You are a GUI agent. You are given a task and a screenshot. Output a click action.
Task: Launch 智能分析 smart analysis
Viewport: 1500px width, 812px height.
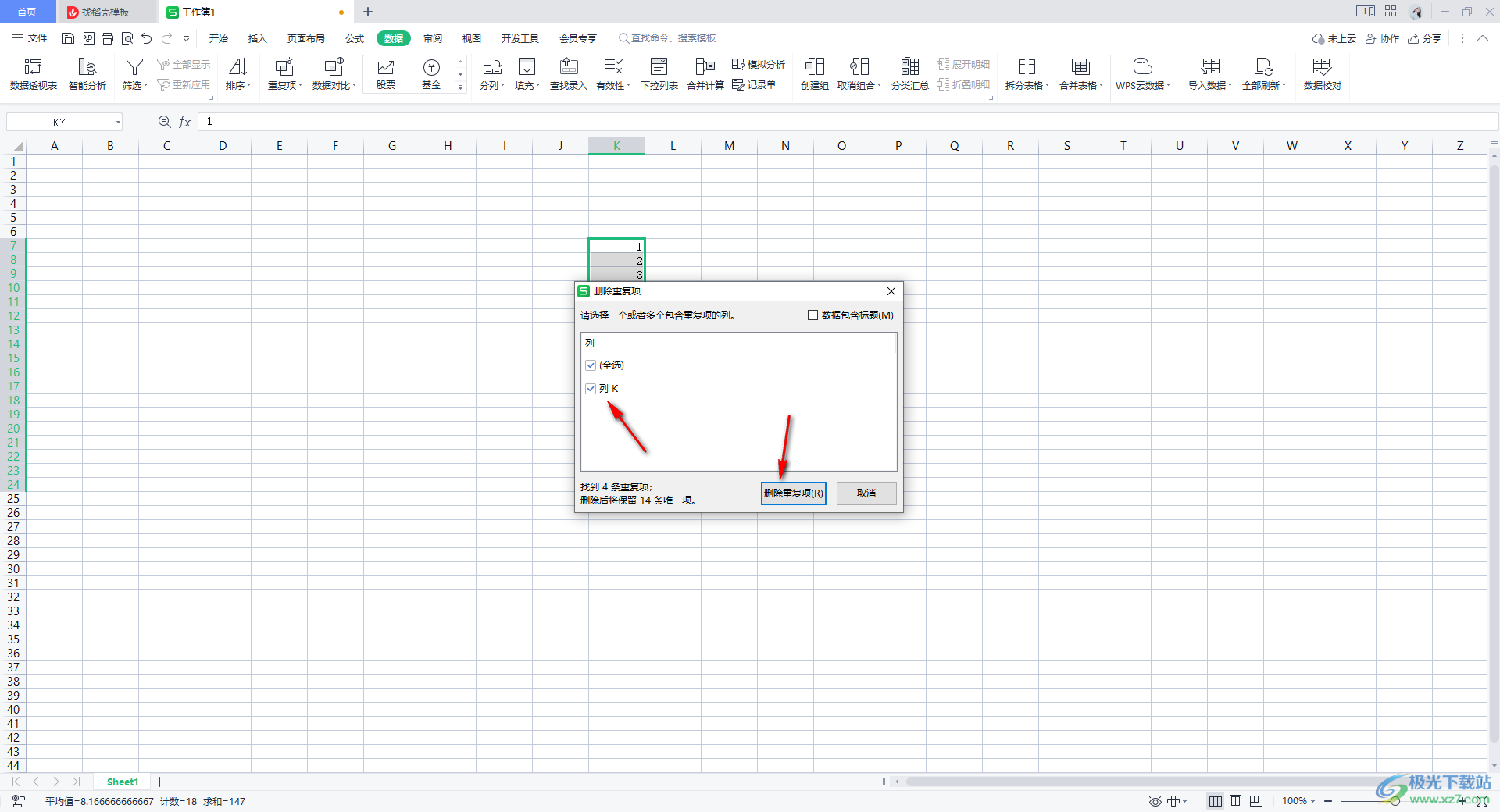87,74
